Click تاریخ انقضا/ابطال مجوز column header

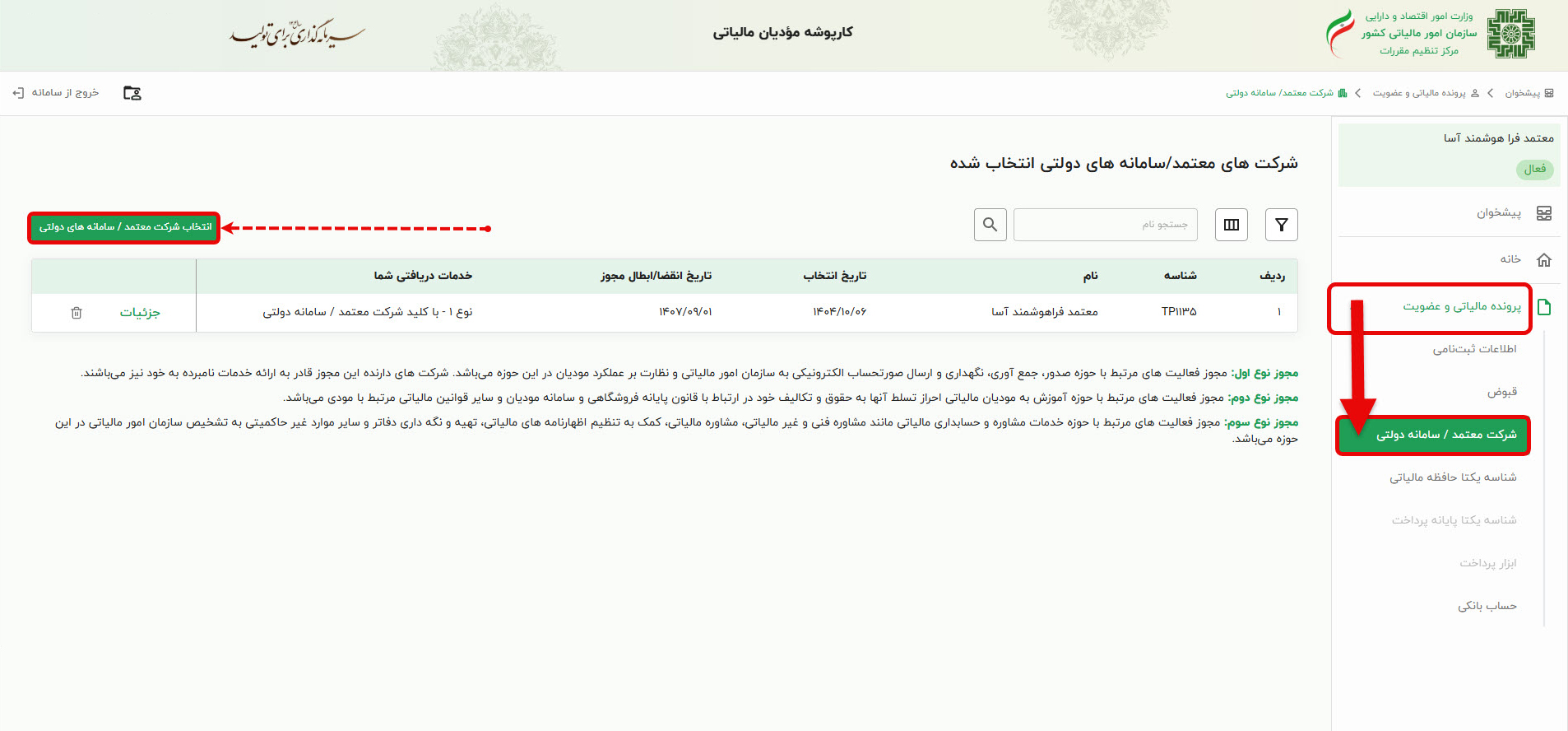coord(656,276)
